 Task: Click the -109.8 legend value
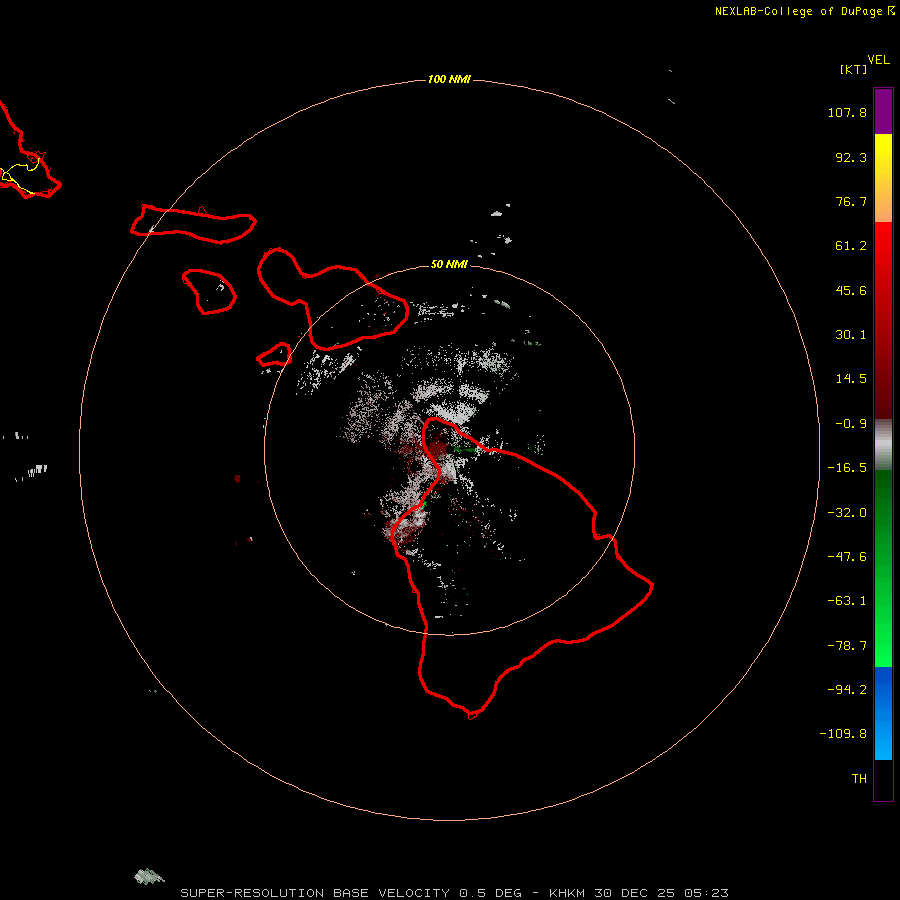pos(843,734)
